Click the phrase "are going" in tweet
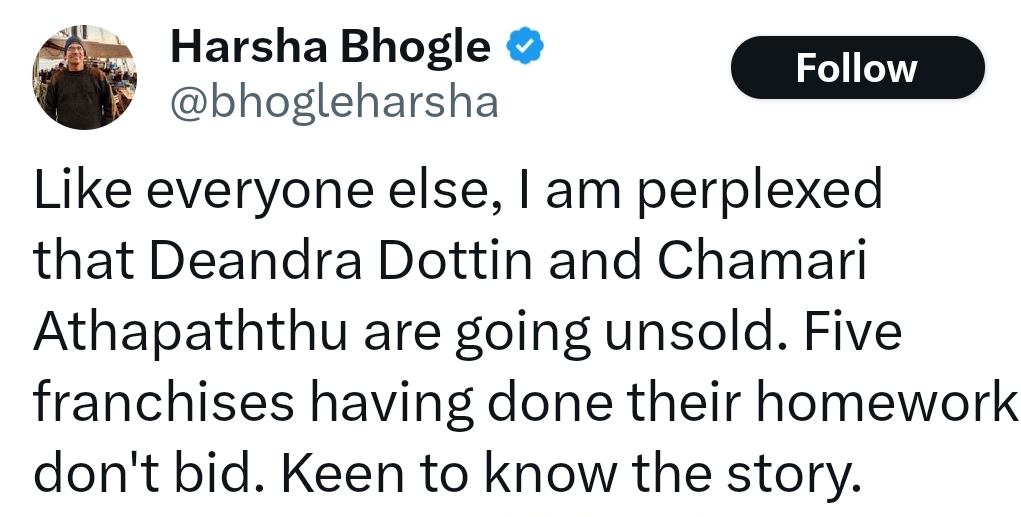Viewport: 1021px width, 517px height. pyautogui.click(x=477, y=333)
